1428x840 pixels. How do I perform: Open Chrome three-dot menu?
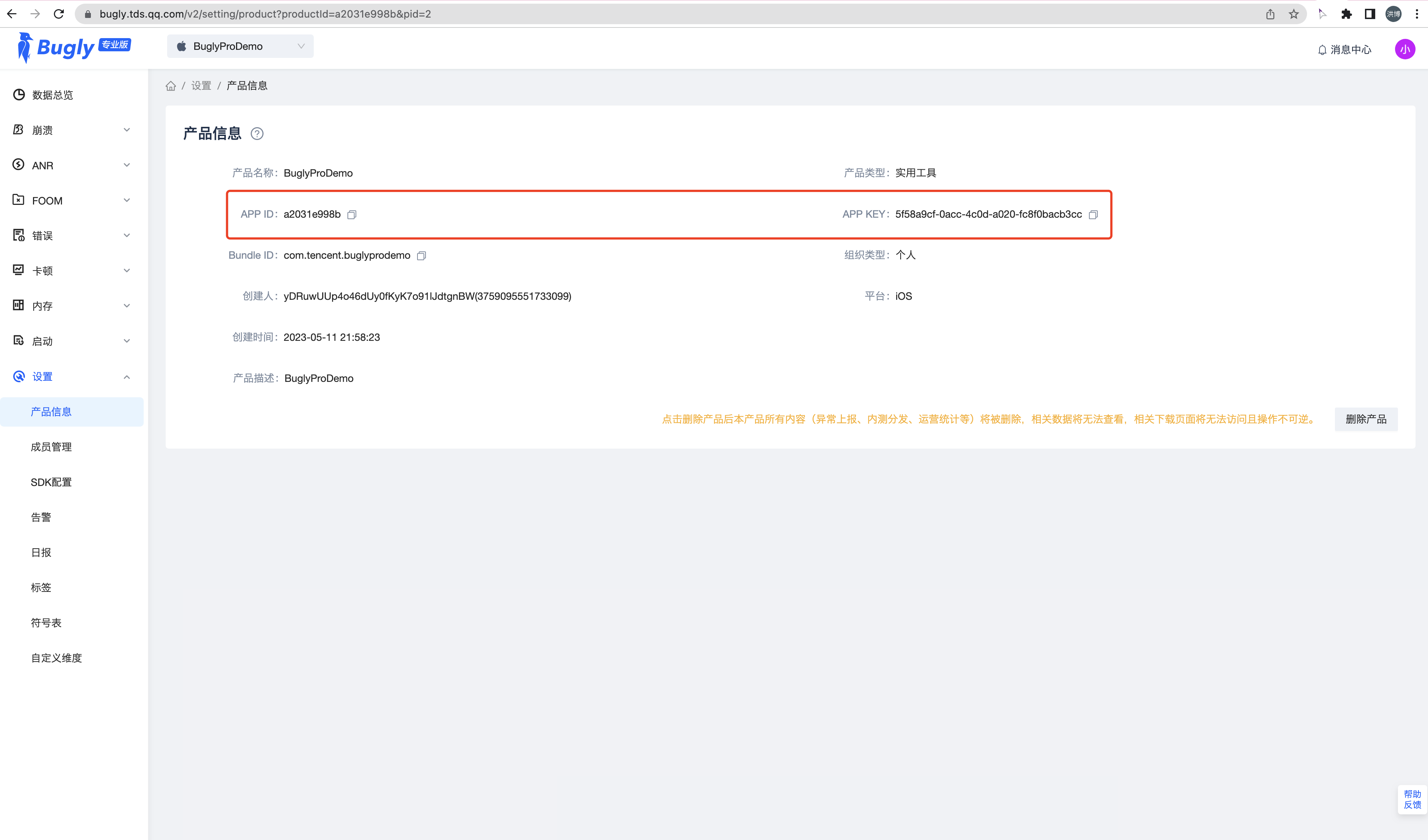[1417, 14]
